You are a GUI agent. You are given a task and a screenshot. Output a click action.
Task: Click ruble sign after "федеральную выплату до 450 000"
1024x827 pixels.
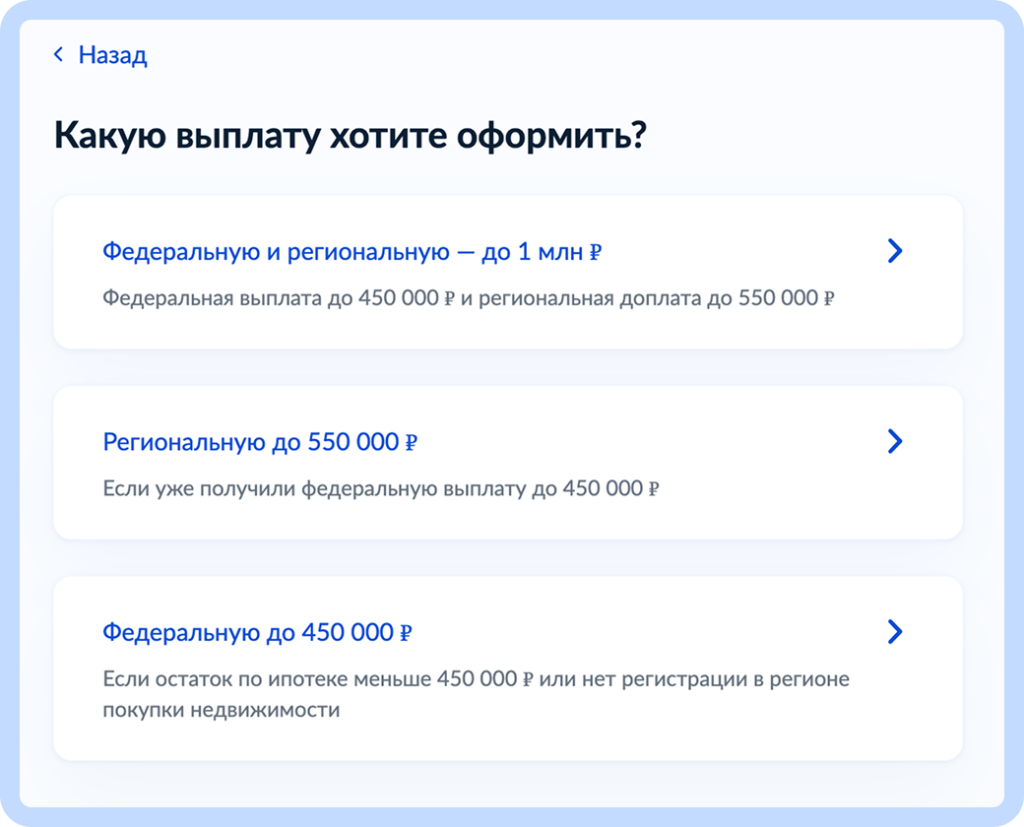[654, 490]
